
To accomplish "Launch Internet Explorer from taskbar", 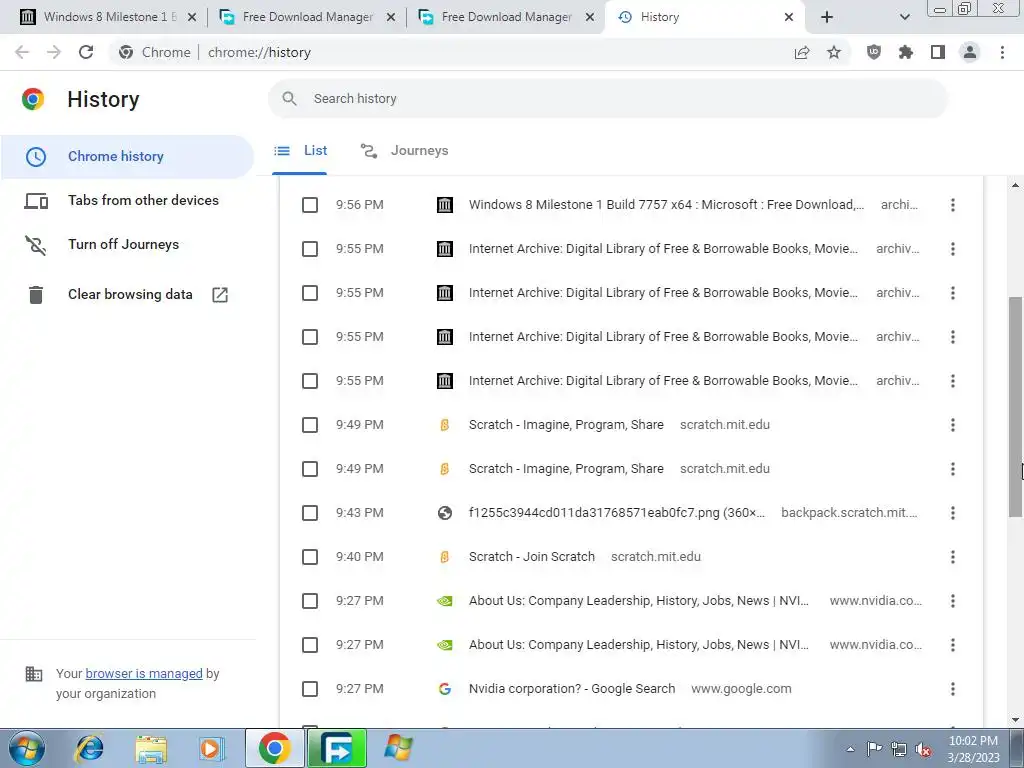I will click(x=89, y=748).
